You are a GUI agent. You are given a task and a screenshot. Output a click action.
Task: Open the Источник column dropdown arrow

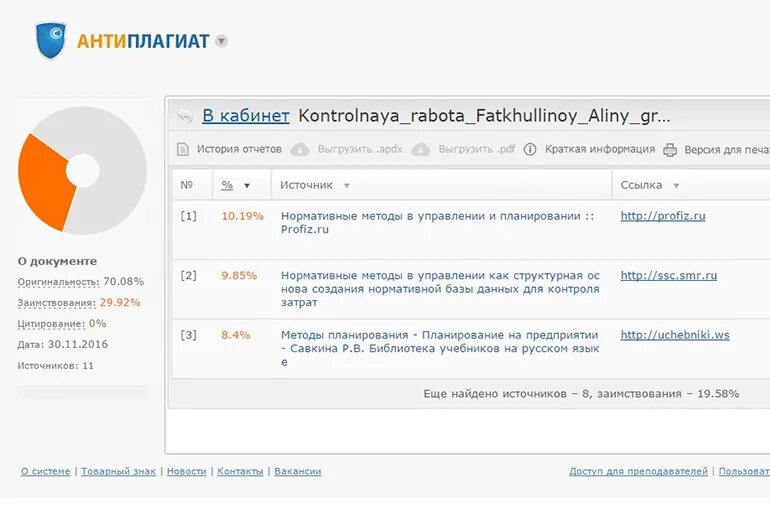[x=347, y=186]
